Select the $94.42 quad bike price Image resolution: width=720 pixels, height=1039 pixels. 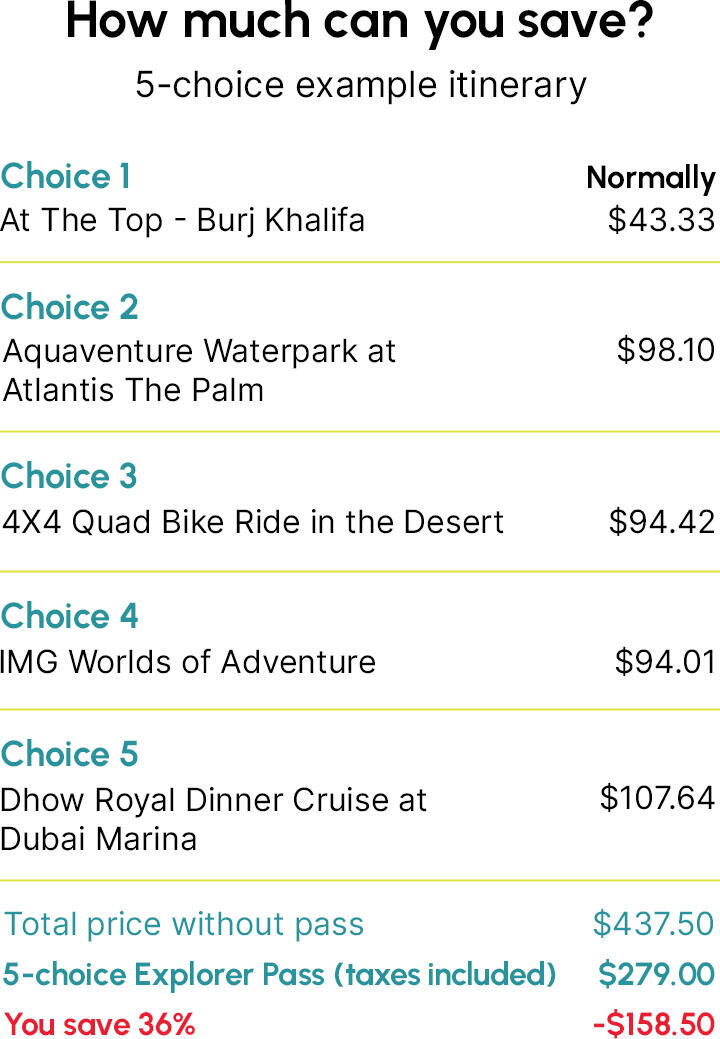(662, 521)
